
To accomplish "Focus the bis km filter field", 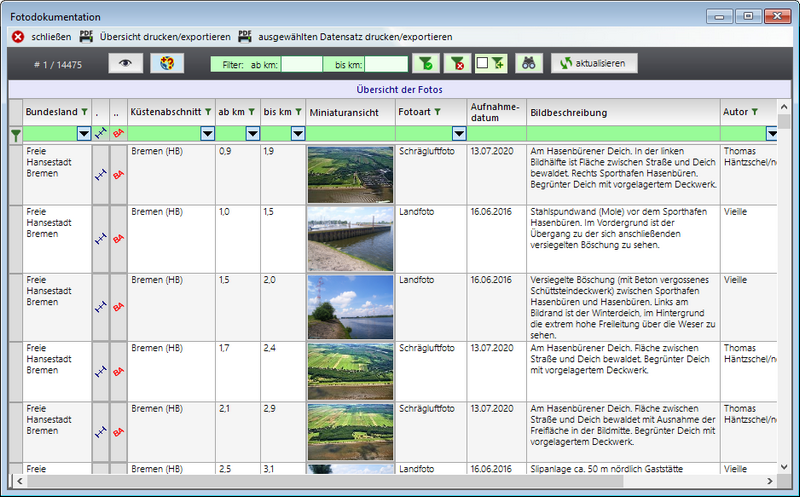I will (x=386, y=64).
